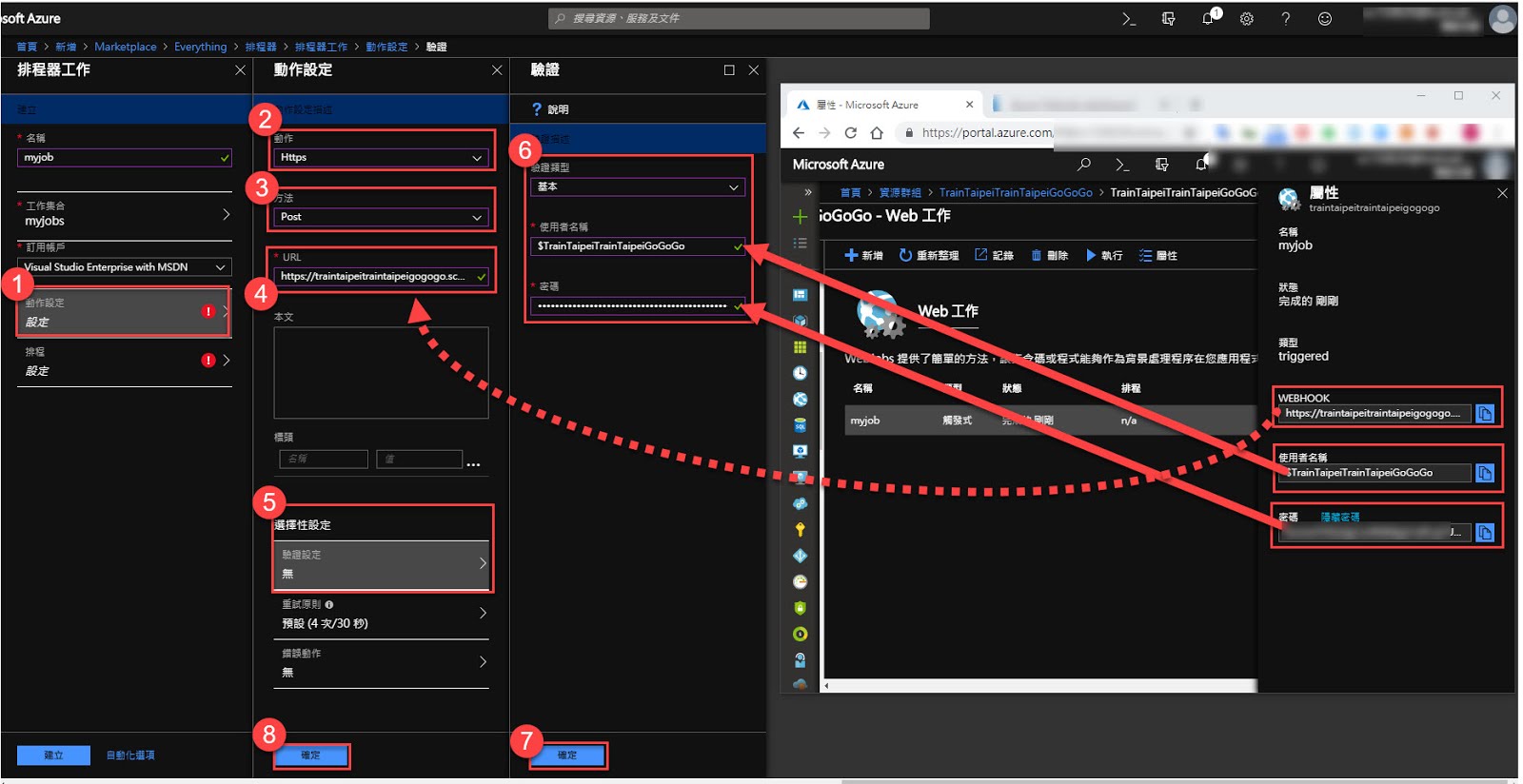Click the header 名稱 input
Screen dimensions: 1523x784
(324, 460)
